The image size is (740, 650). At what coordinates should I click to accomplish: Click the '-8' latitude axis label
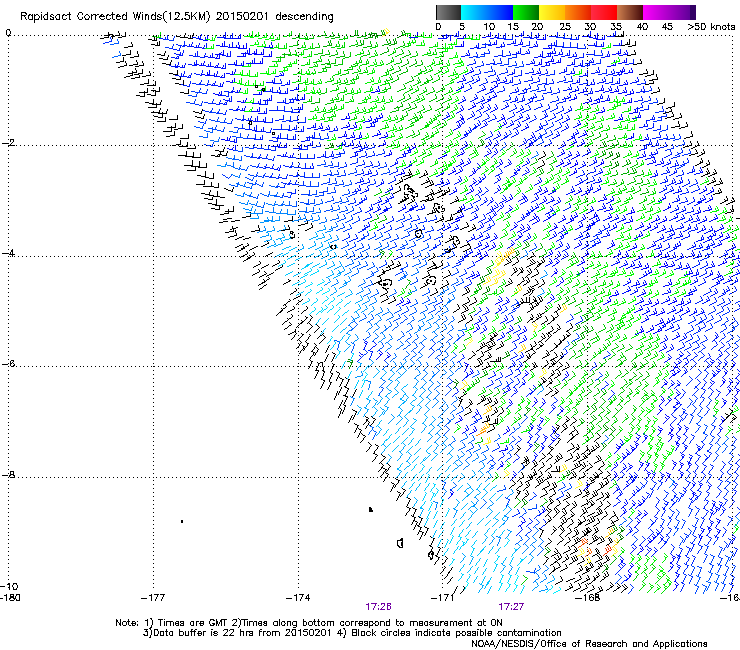(8, 475)
